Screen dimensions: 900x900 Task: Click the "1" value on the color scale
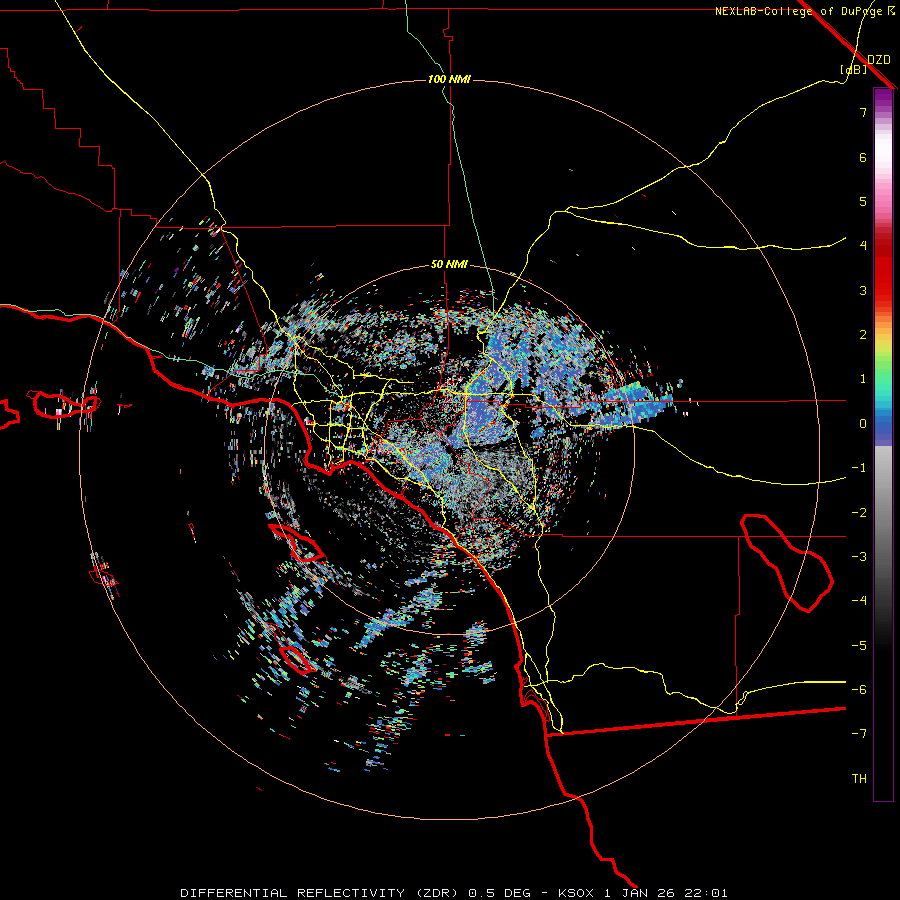[x=863, y=379]
